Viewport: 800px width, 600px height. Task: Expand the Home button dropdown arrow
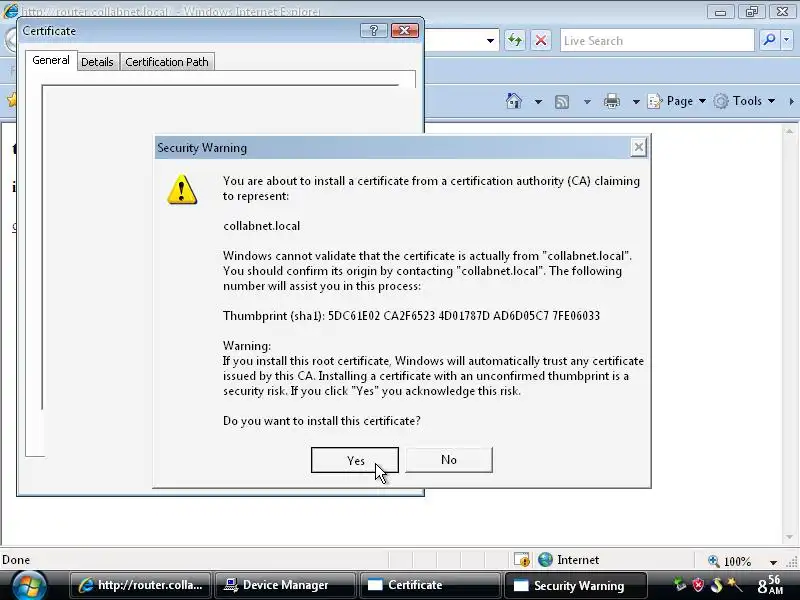(538, 102)
